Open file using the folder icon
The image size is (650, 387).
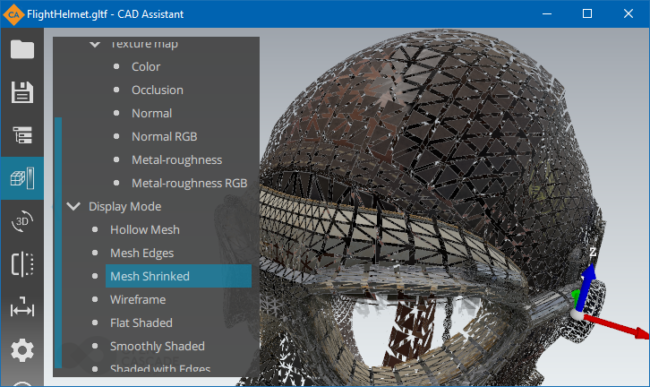22,49
